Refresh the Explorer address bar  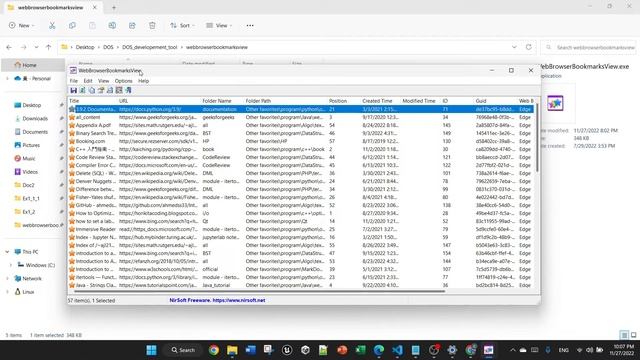[529, 47]
